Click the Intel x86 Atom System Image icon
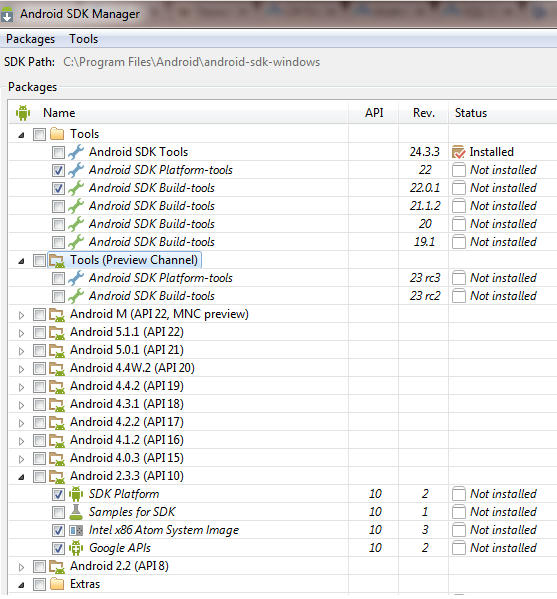Viewport: 557px width, 599px height. [76, 530]
